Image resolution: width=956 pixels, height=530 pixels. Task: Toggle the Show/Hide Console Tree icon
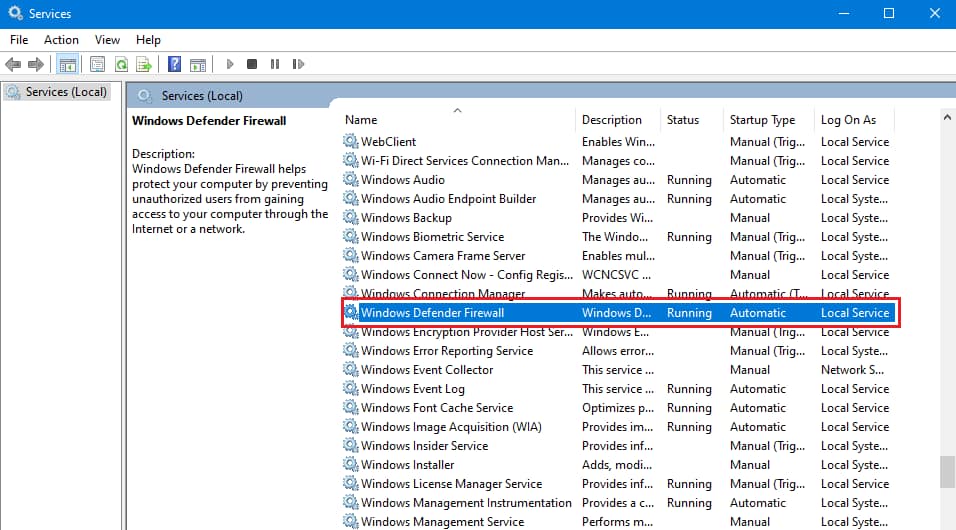(68, 64)
